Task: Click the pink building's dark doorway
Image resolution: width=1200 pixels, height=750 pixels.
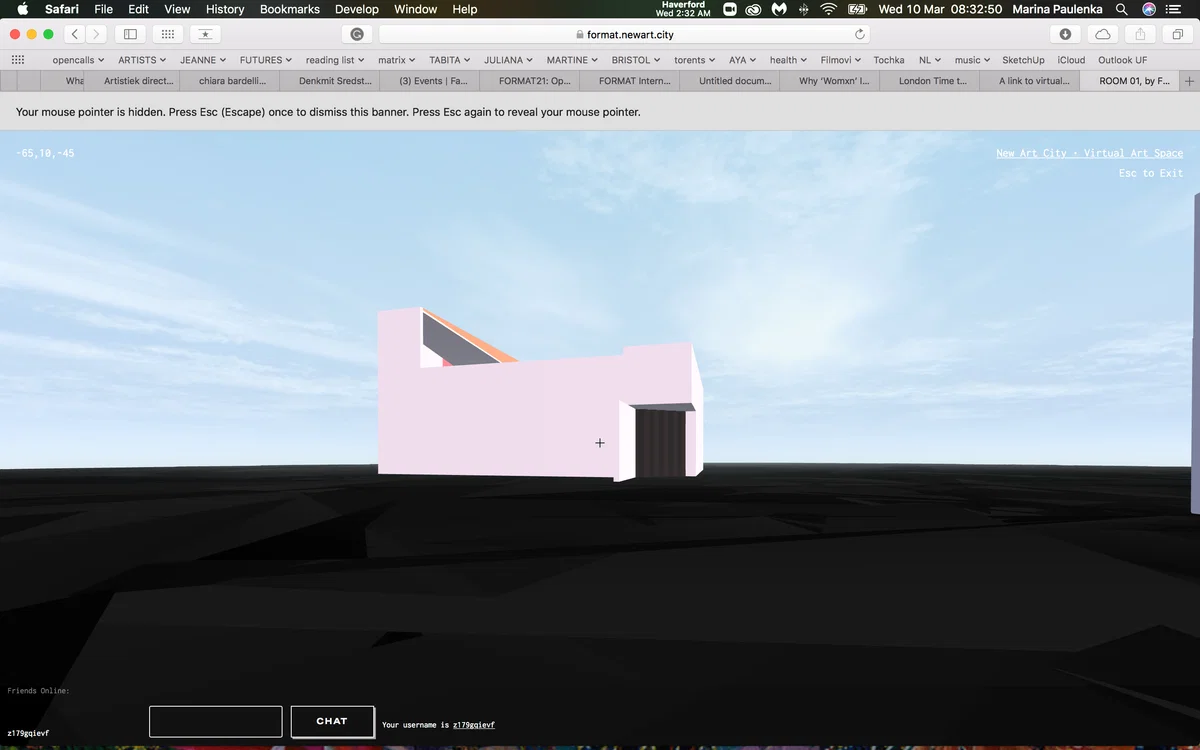Action: pos(661,442)
